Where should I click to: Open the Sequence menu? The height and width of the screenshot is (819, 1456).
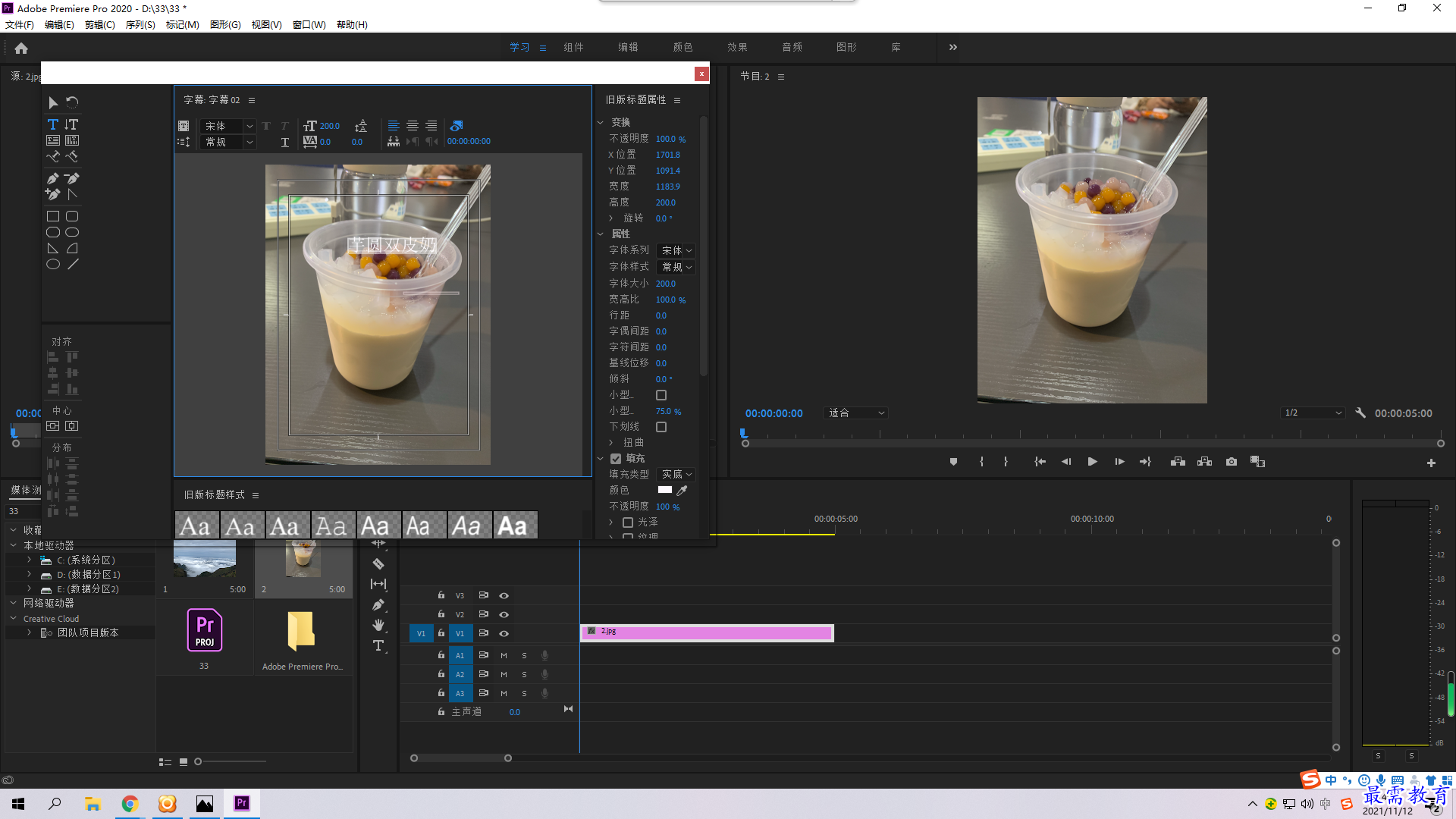[x=140, y=25]
